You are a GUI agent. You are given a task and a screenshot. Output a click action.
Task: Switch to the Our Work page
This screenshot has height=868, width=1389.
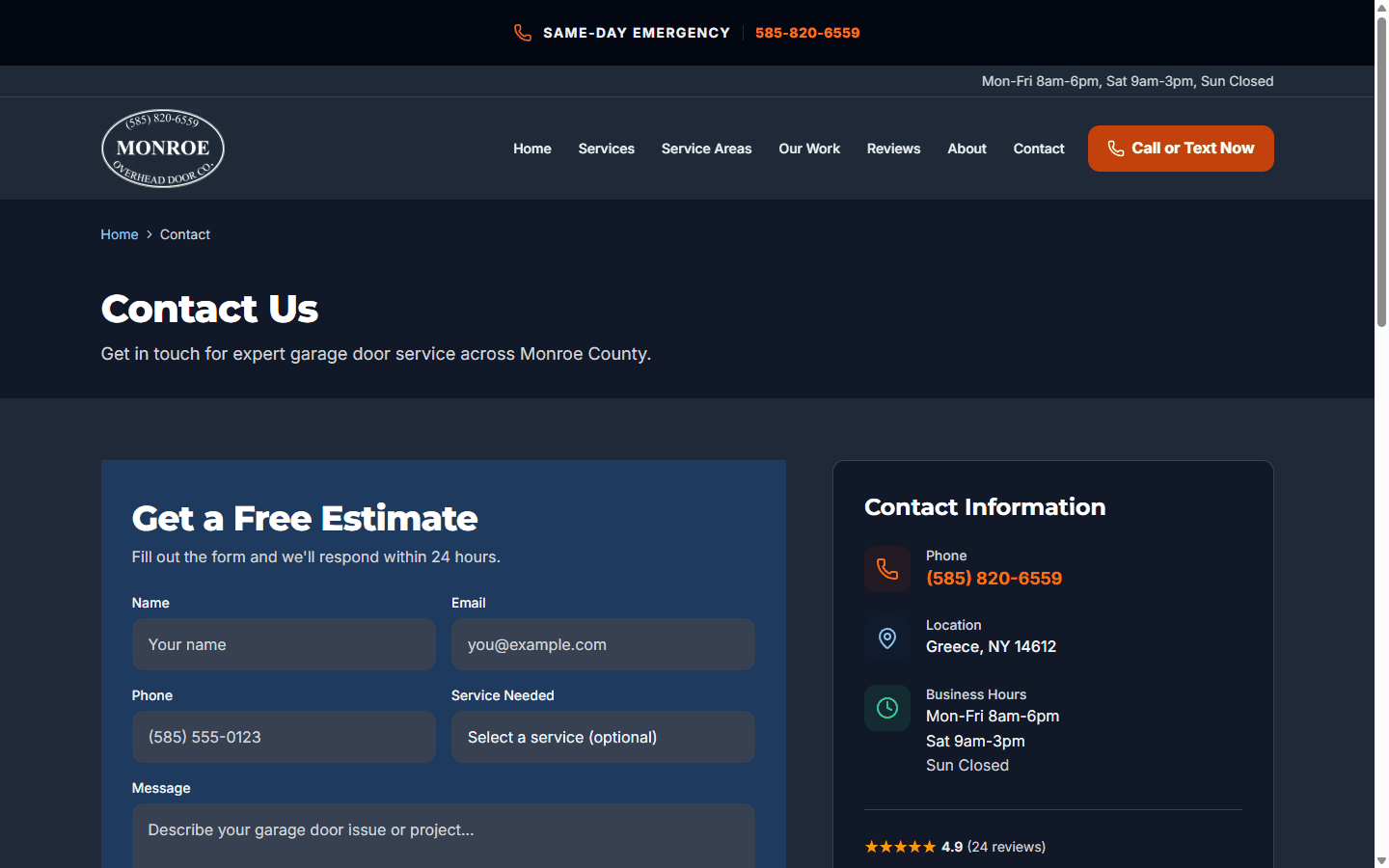809,149
